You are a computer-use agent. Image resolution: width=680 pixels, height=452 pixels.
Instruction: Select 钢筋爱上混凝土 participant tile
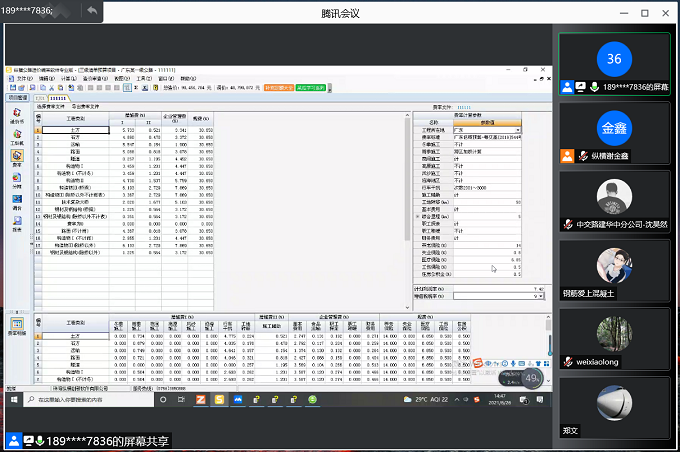pos(614,270)
